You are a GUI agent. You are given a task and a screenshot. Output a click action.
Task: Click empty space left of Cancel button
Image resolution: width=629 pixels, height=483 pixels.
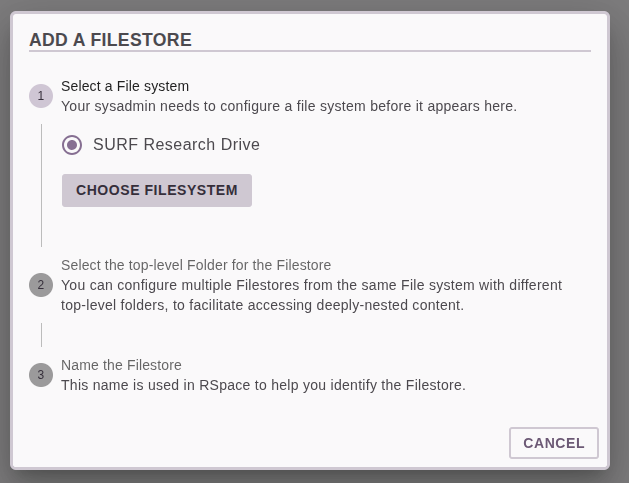click(x=261, y=443)
